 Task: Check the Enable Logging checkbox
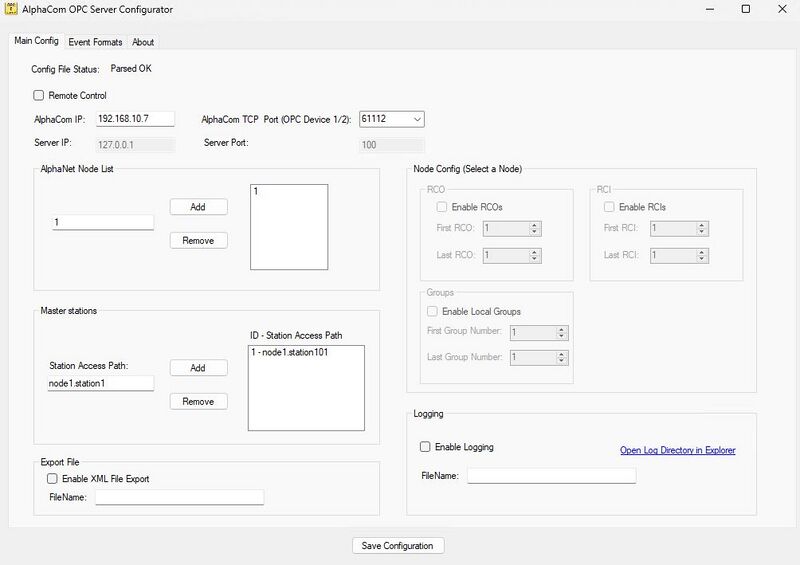pyautogui.click(x=426, y=447)
